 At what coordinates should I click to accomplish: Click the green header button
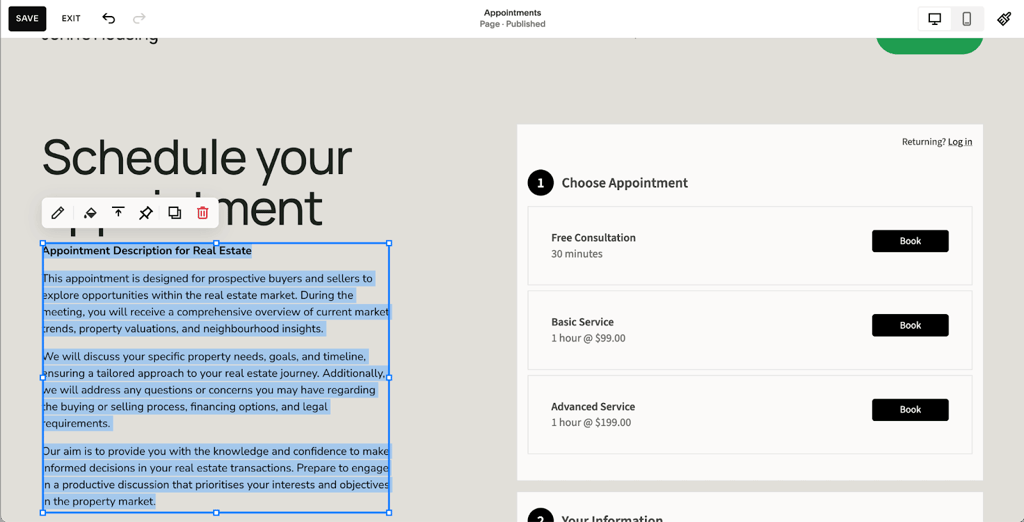tap(929, 45)
